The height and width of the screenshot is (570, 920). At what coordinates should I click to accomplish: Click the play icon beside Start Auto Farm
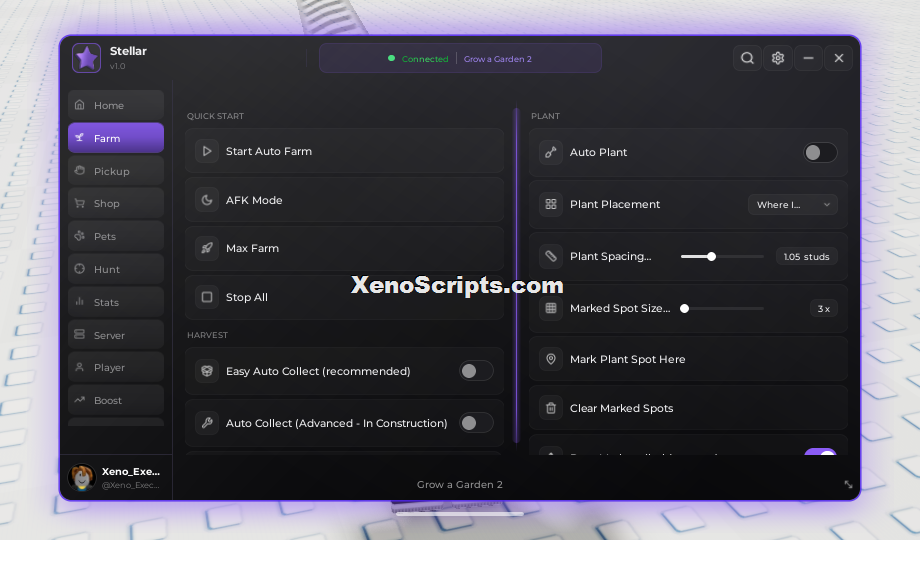[x=207, y=151]
